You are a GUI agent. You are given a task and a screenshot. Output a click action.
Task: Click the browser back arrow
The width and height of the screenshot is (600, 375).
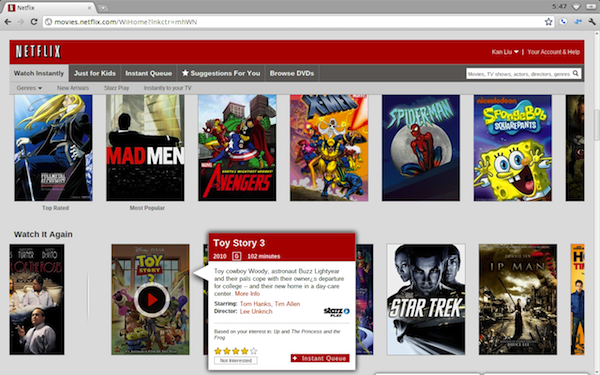7,22
